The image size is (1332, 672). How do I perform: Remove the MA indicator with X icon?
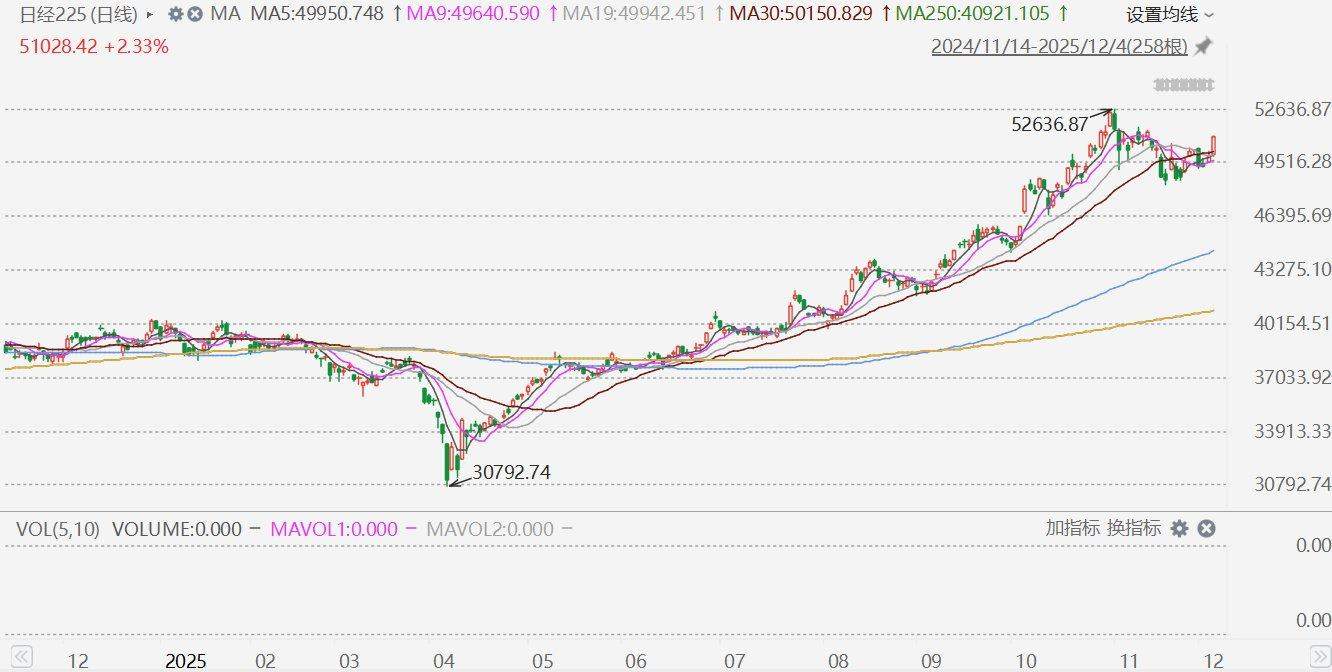coord(195,15)
